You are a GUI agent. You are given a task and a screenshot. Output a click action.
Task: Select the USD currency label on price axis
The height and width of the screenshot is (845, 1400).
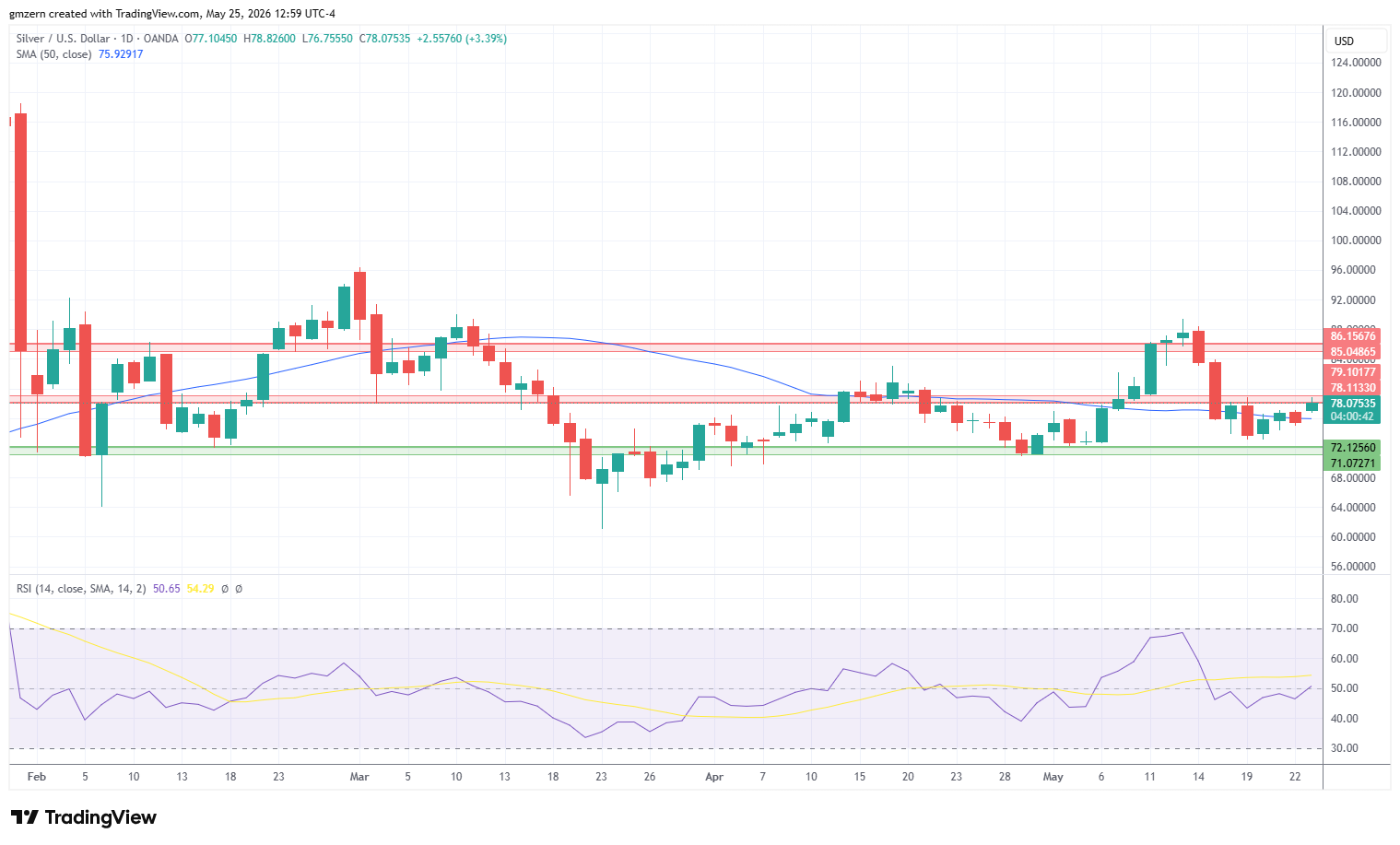click(x=1344, y=41)
